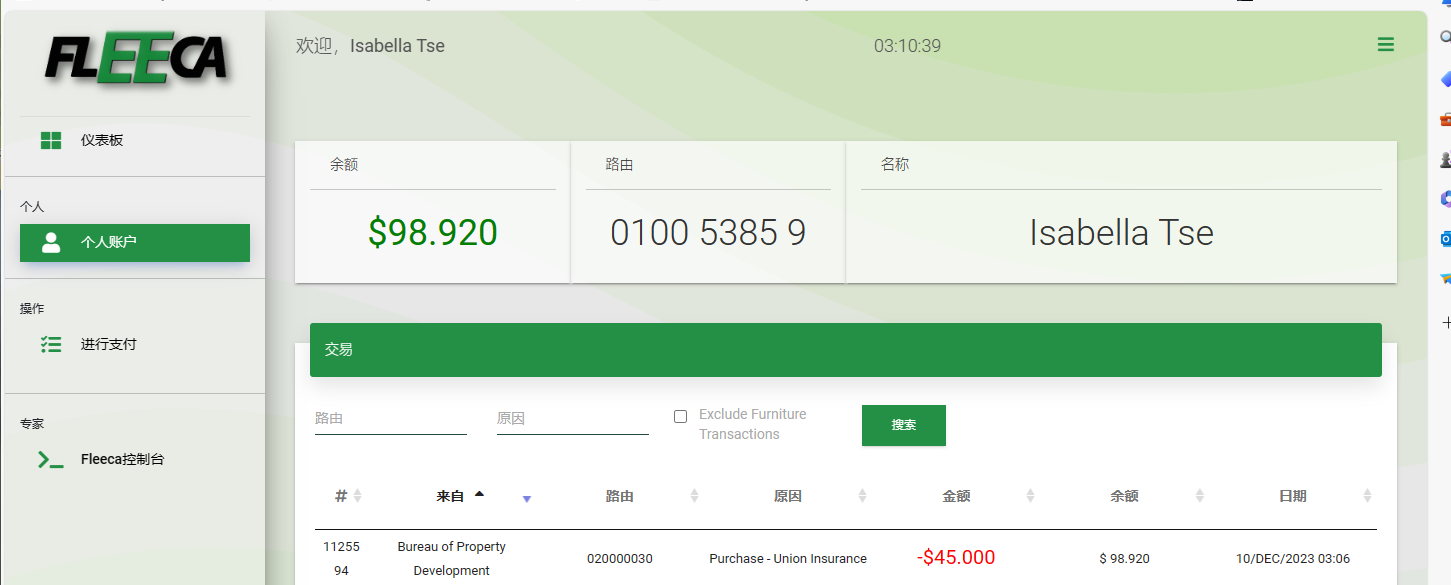This screenshot has height=585, width=1451.
Task: Click the FLEECA logo
Action: click(137, 62)
